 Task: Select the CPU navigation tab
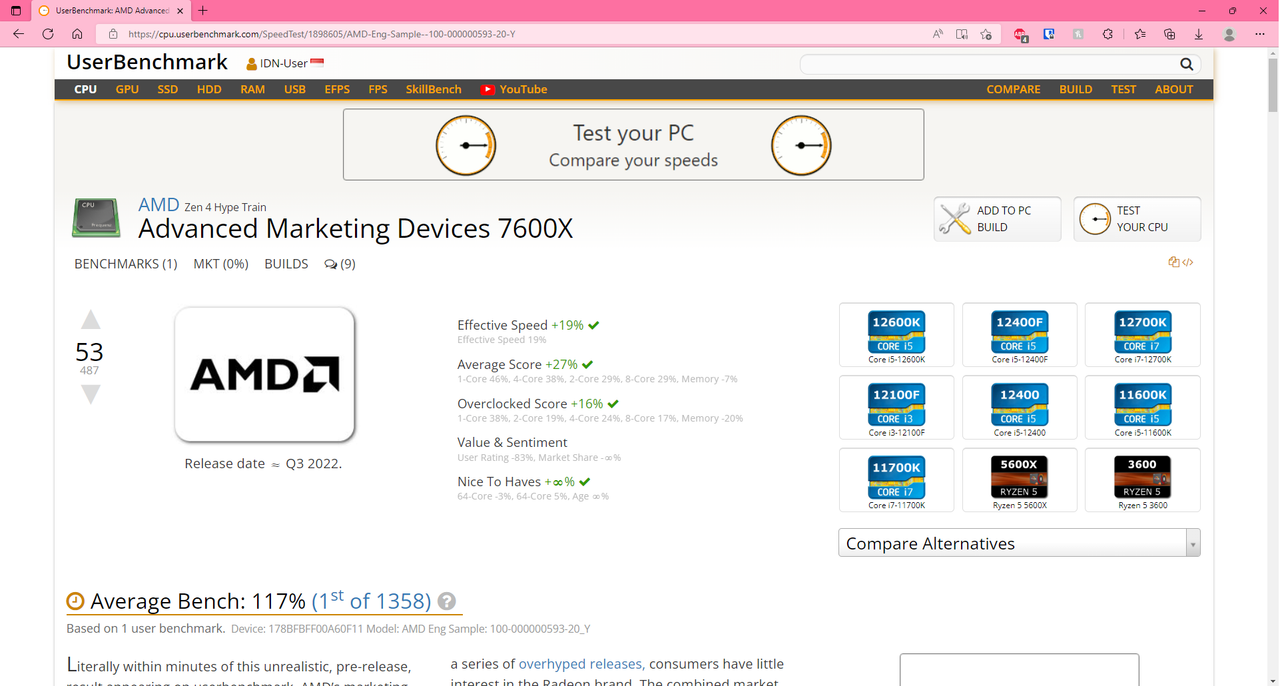86,89
